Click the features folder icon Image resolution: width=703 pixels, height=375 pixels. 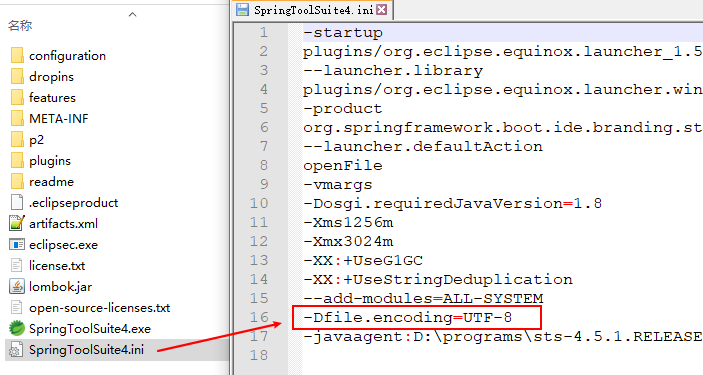click(x=17, y=98)
